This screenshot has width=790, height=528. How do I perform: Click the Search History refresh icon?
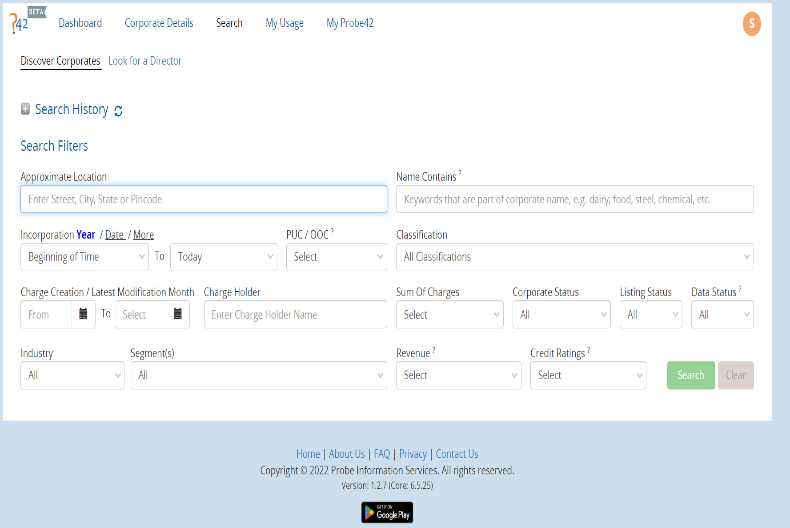click(x=118, y=111)
